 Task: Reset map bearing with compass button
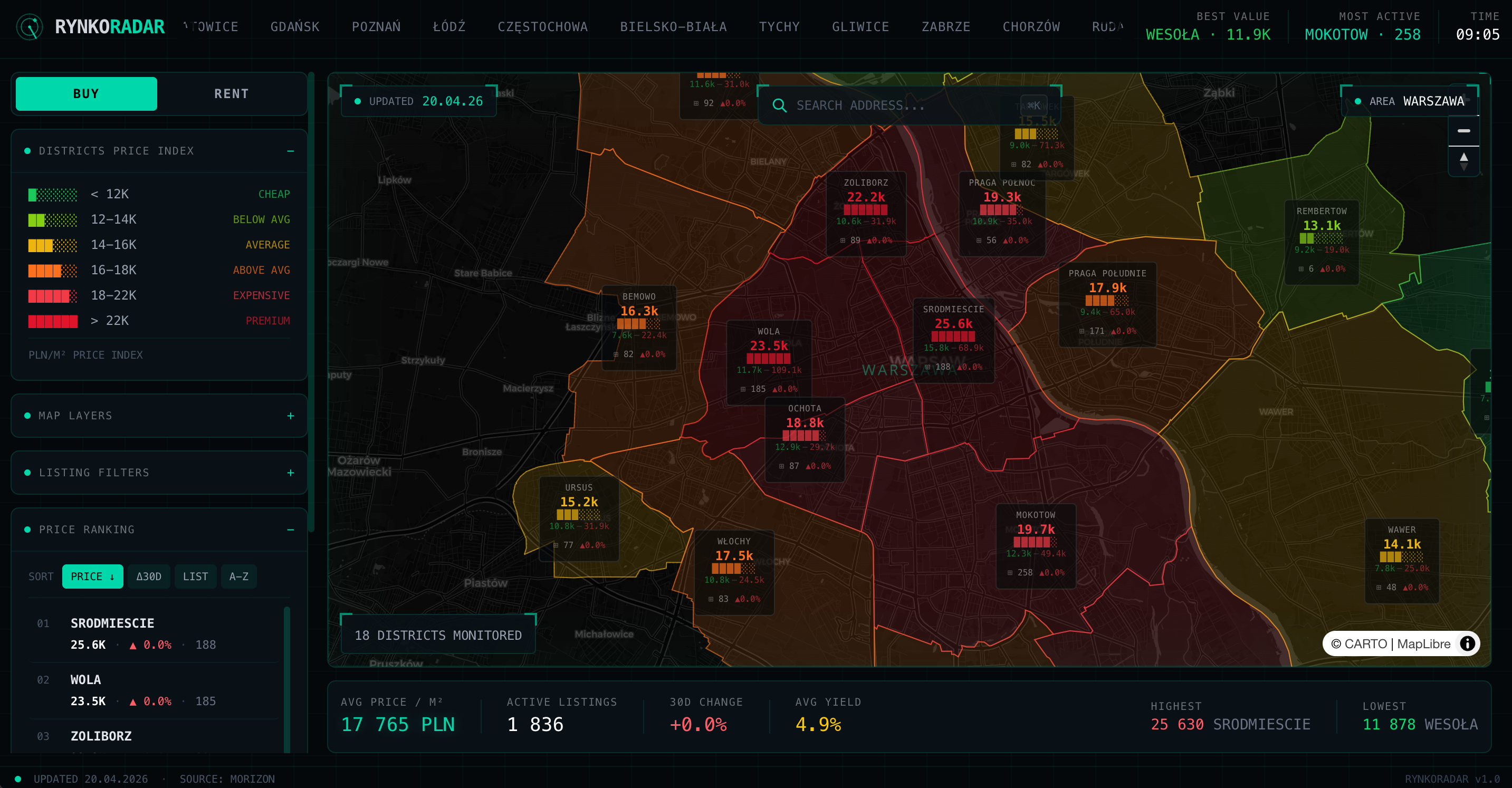point(1464,161)
